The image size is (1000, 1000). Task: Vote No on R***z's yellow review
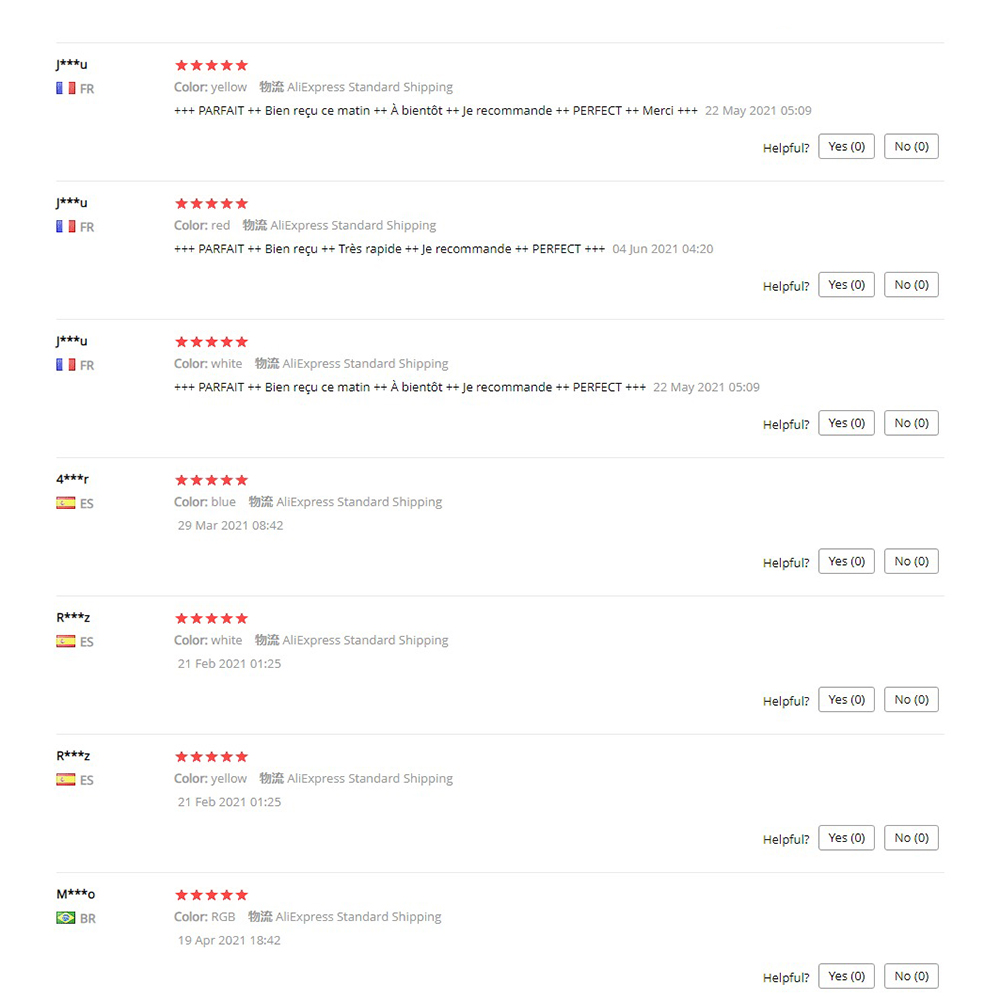click(x=911, y=838)
